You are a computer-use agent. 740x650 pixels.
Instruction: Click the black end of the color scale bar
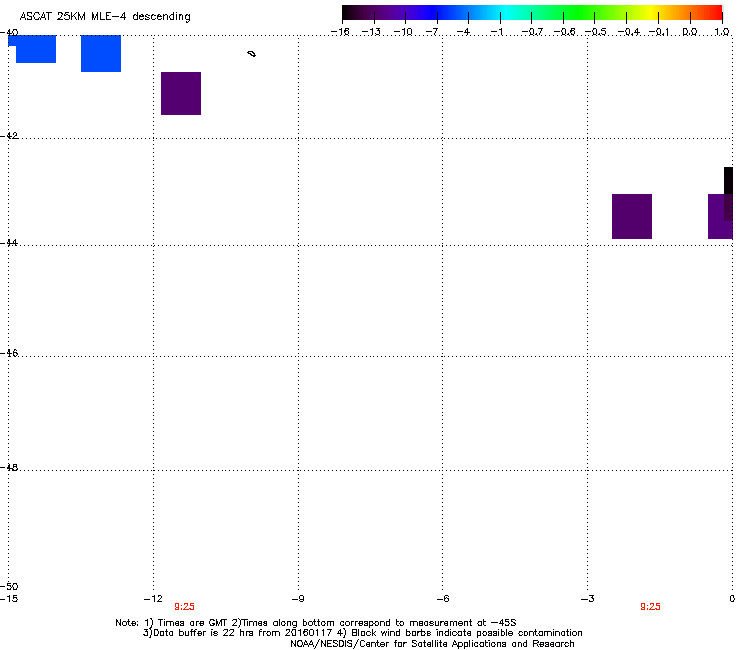click(352, 12)
